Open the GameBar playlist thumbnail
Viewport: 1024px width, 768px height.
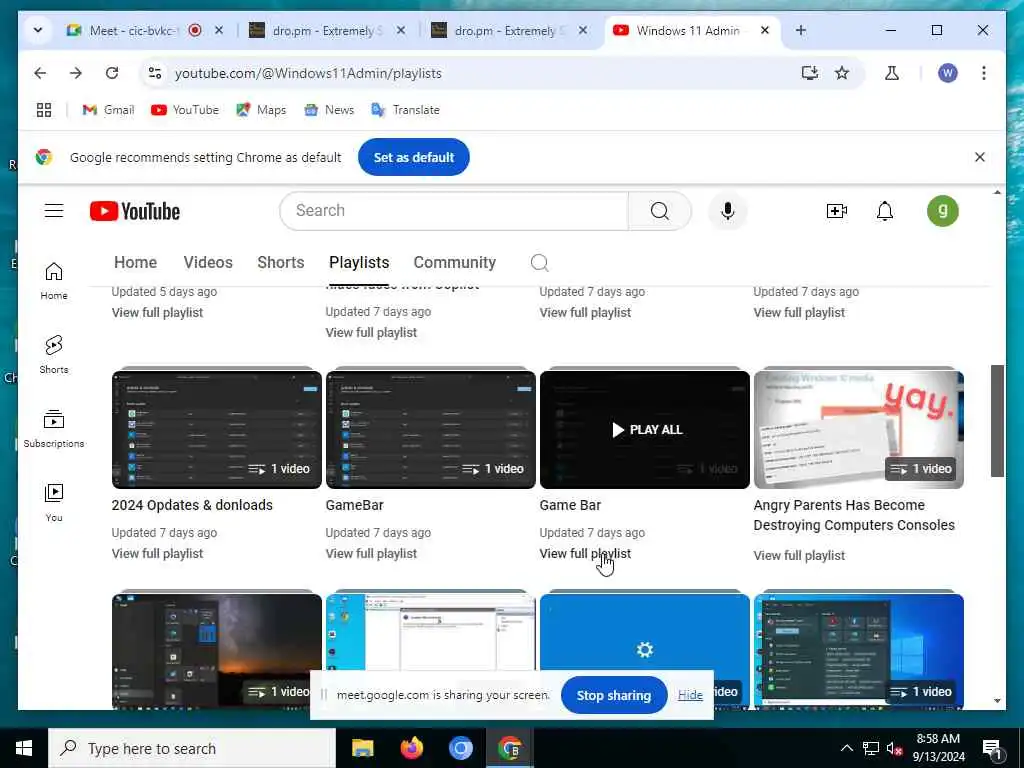[430, 429]
